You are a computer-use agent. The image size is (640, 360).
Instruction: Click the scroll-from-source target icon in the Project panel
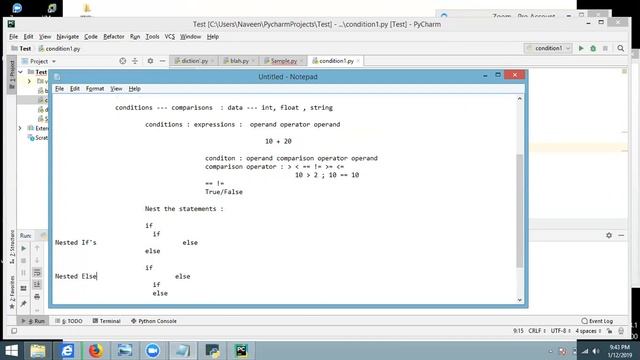pyautogui.click(x=122, y=61)
